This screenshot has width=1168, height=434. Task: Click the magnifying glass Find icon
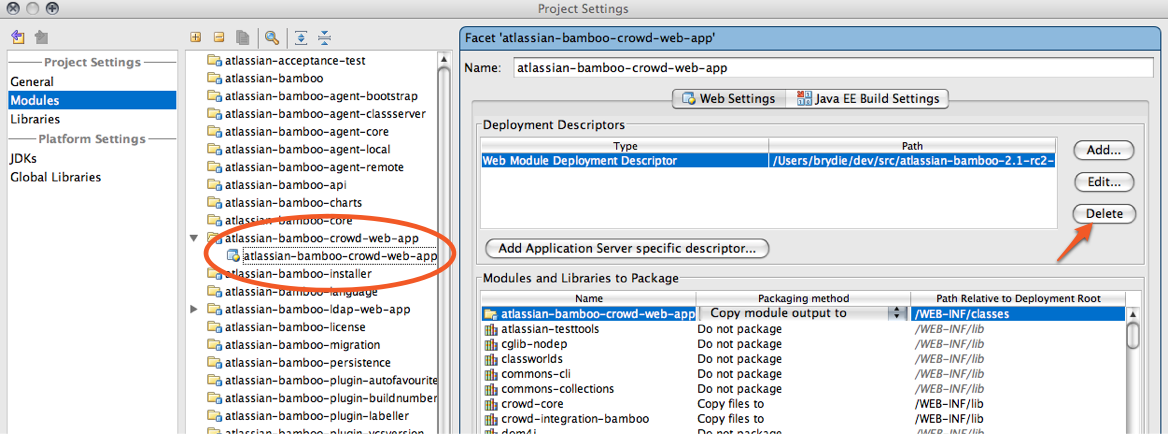pos(271,37)
